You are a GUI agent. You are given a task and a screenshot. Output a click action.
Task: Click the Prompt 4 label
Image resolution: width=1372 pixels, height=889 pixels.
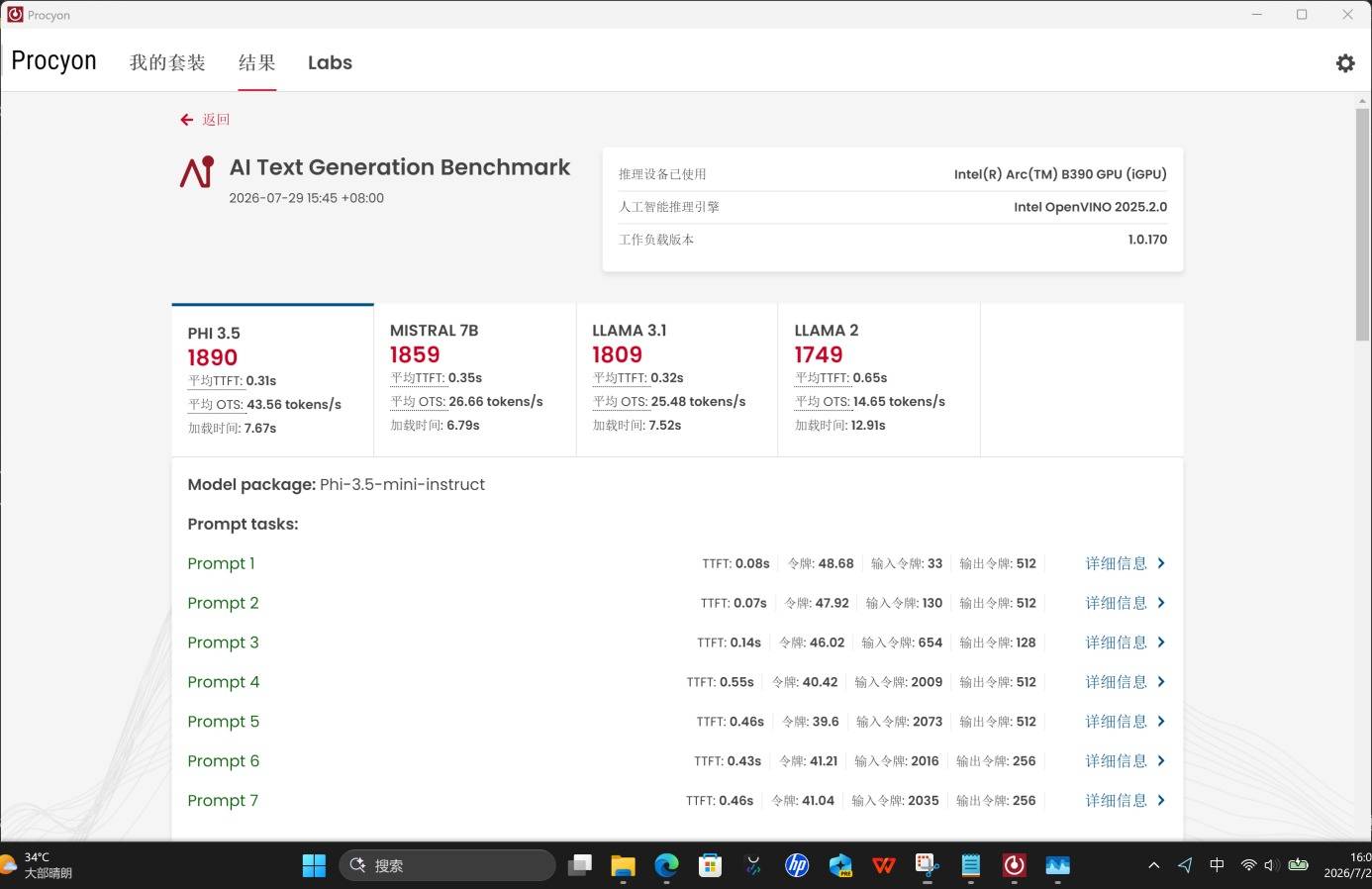coord(224,682)
